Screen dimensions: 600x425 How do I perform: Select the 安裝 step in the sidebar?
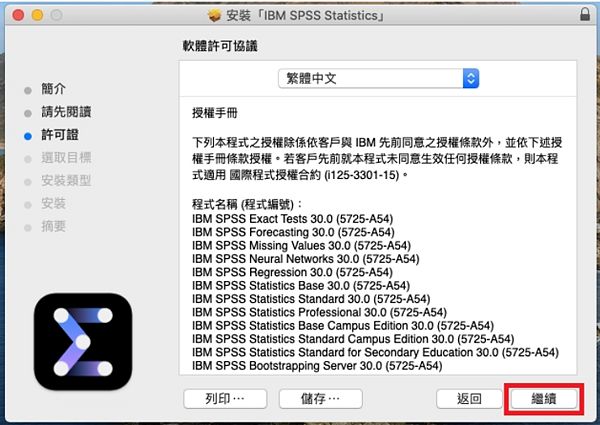click(55, 203)
